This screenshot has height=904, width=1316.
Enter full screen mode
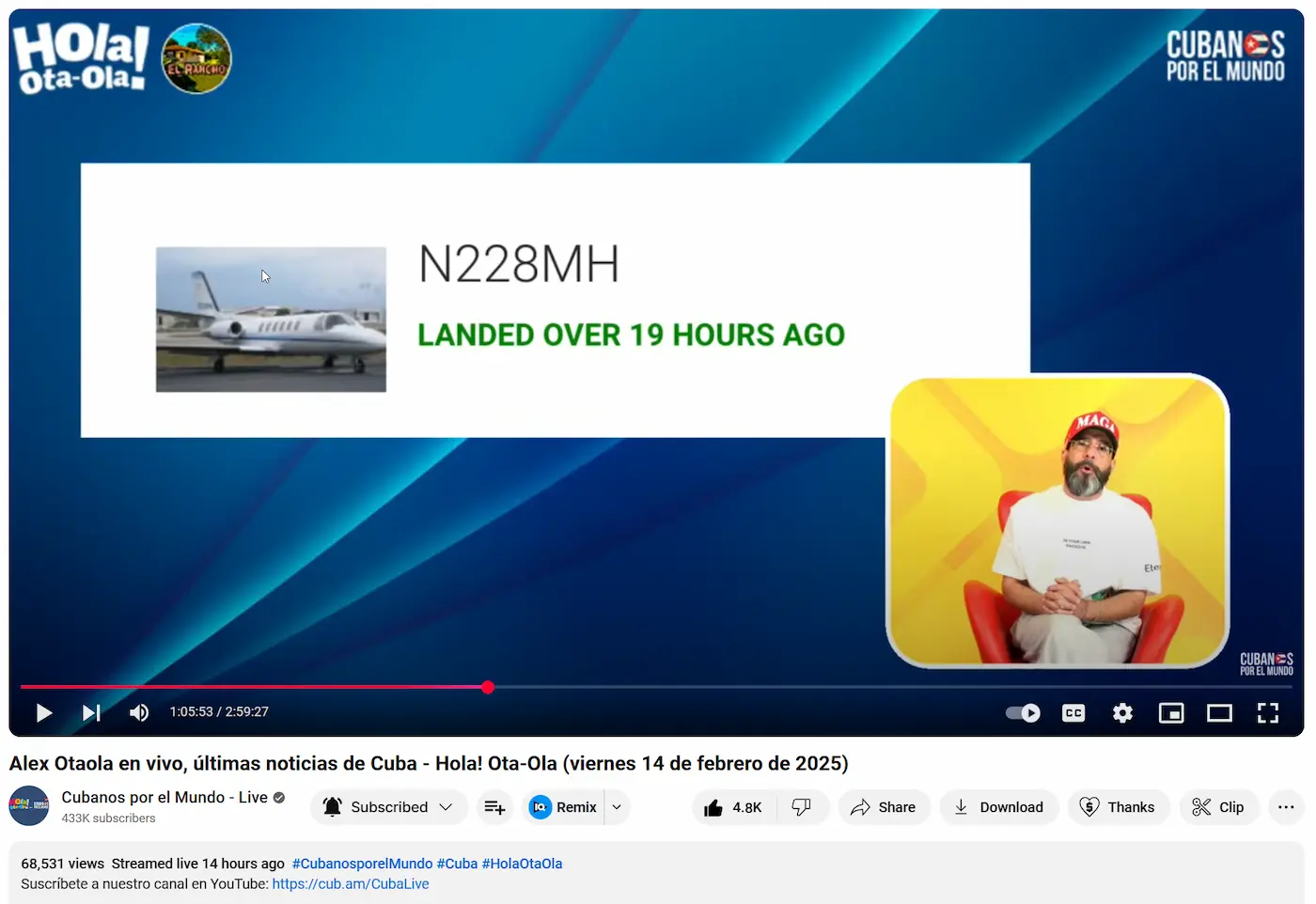pyautogui.click(x=1268, y=713)
